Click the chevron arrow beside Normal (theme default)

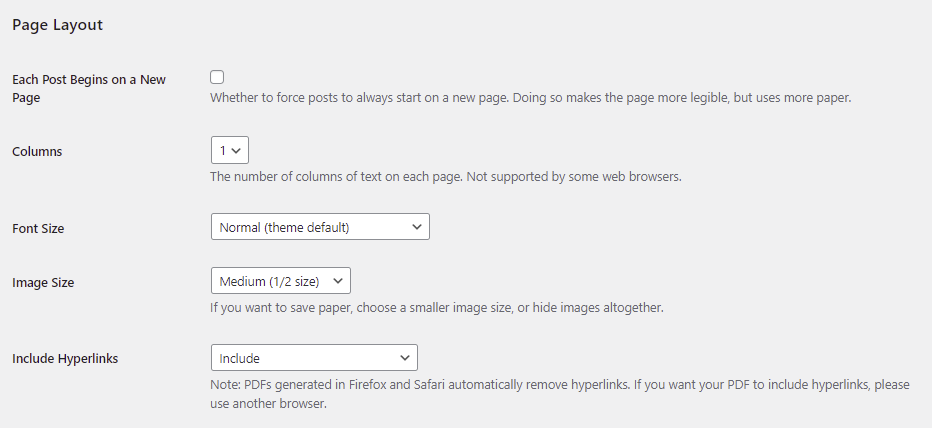[417, 227]
